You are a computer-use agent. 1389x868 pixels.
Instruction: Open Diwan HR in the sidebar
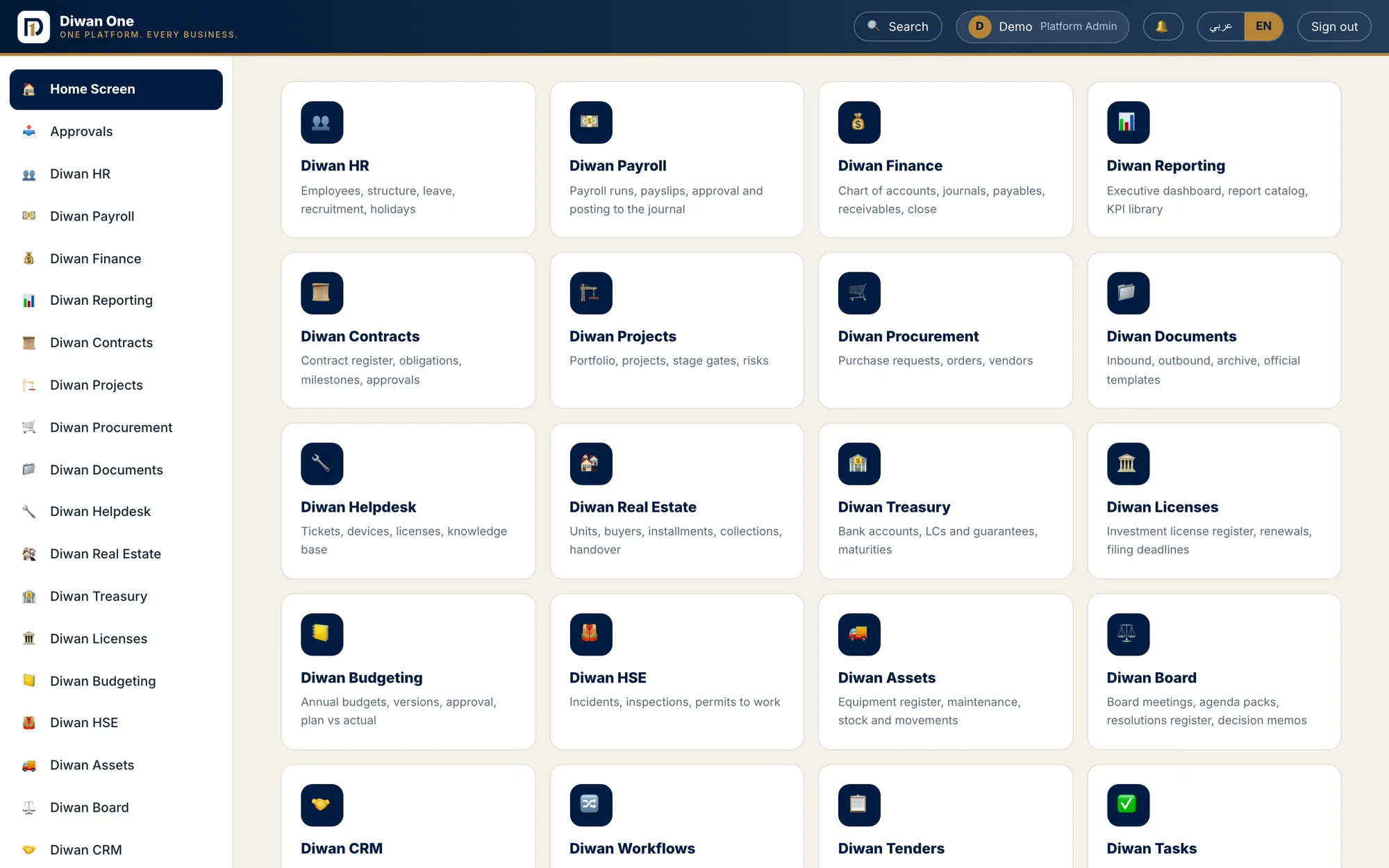[116, 174]
